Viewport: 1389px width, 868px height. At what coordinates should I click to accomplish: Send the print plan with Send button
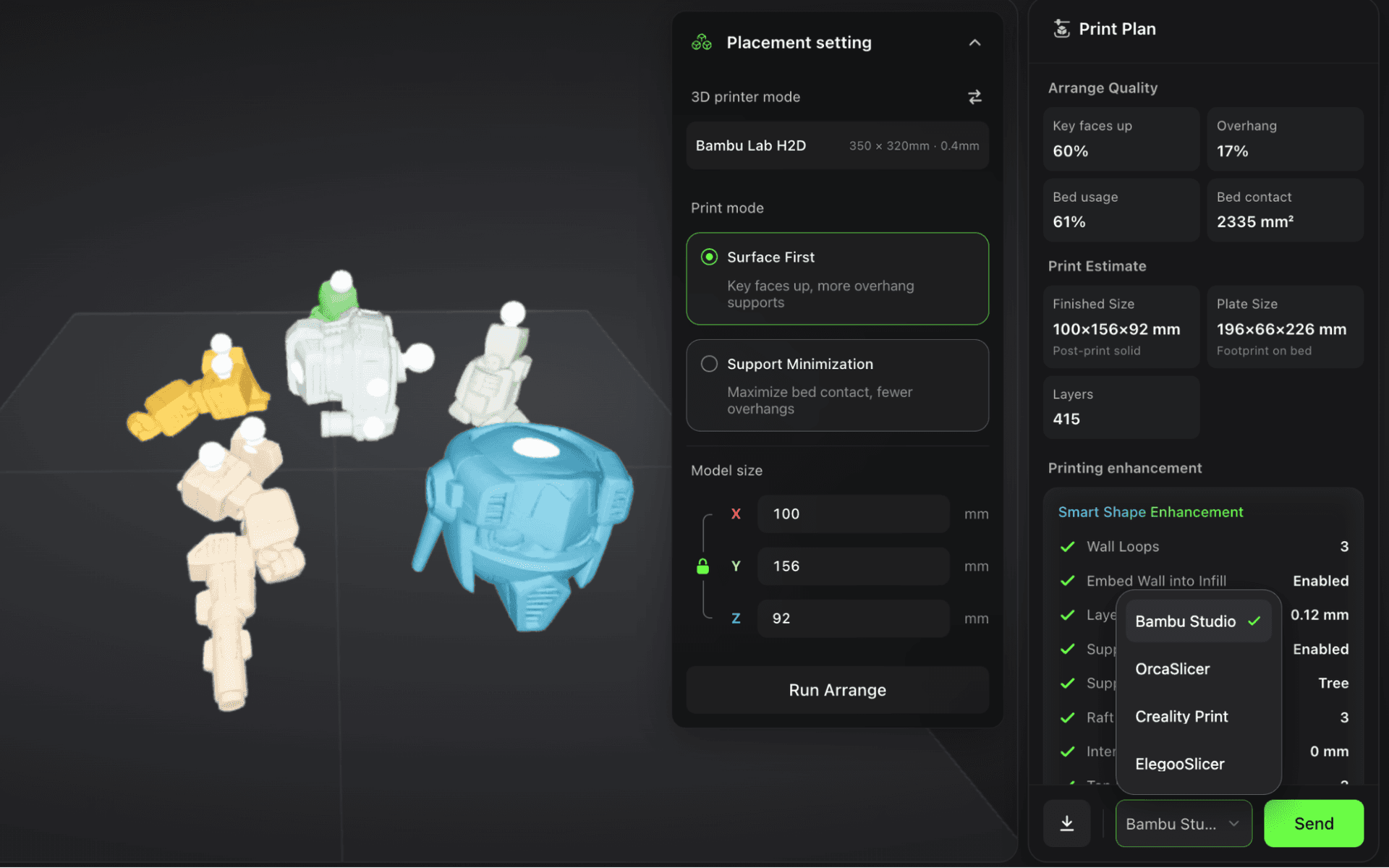tap(1314, 823)
